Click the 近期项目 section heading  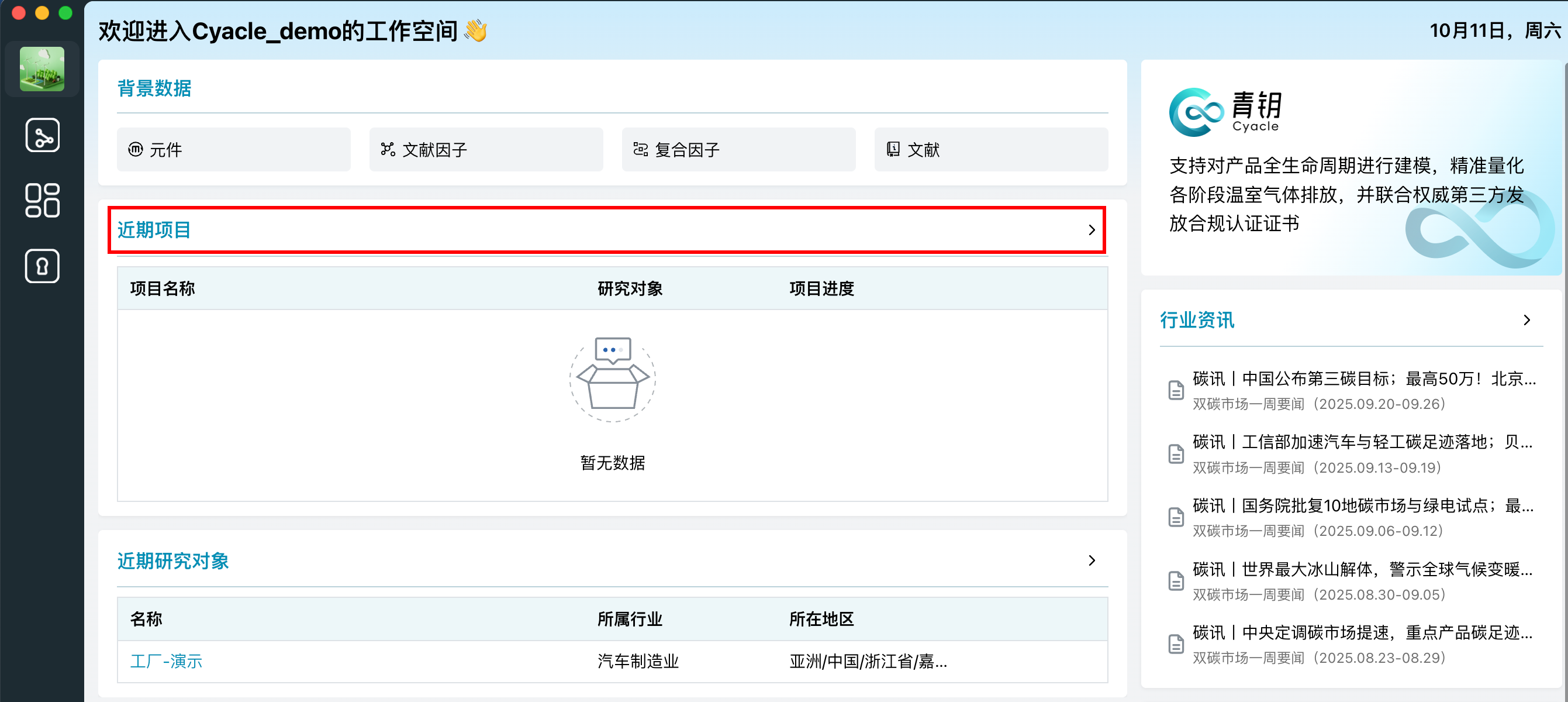(154, 230)
